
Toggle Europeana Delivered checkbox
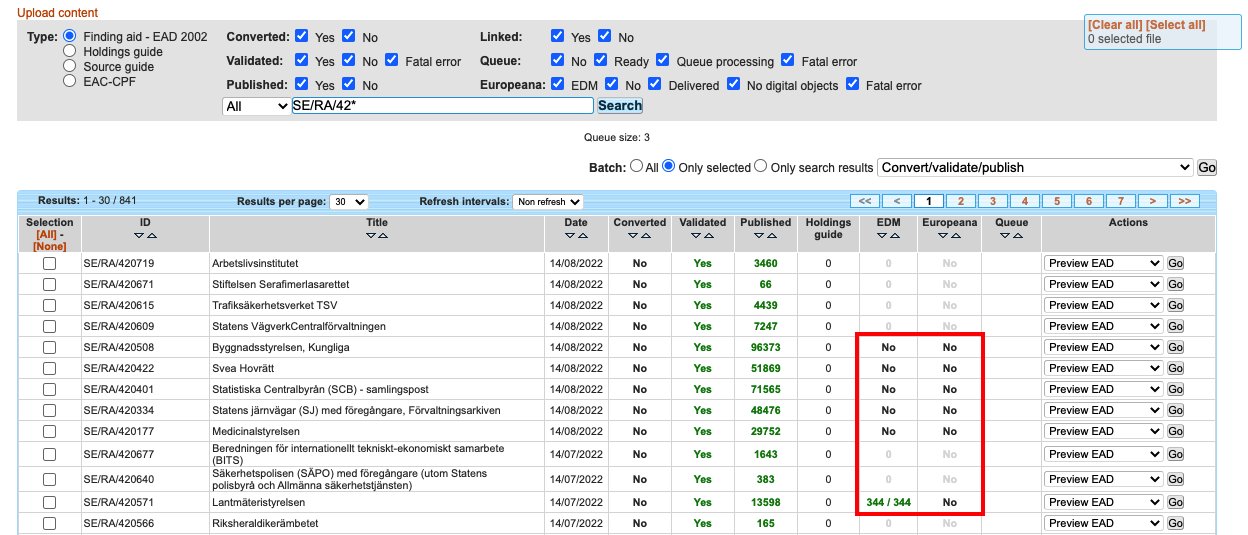point(654,85)
